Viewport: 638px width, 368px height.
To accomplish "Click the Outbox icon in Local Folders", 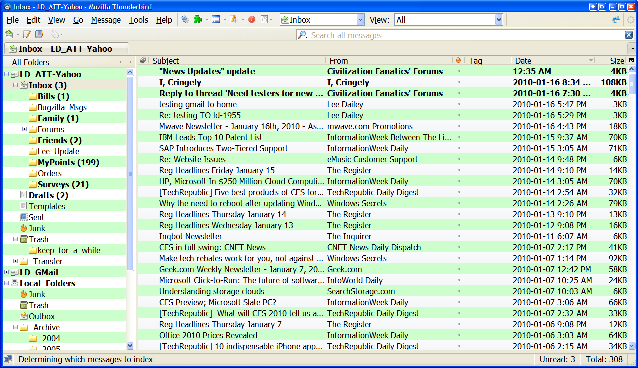I will pyautogui.click(x=24, y=316).
